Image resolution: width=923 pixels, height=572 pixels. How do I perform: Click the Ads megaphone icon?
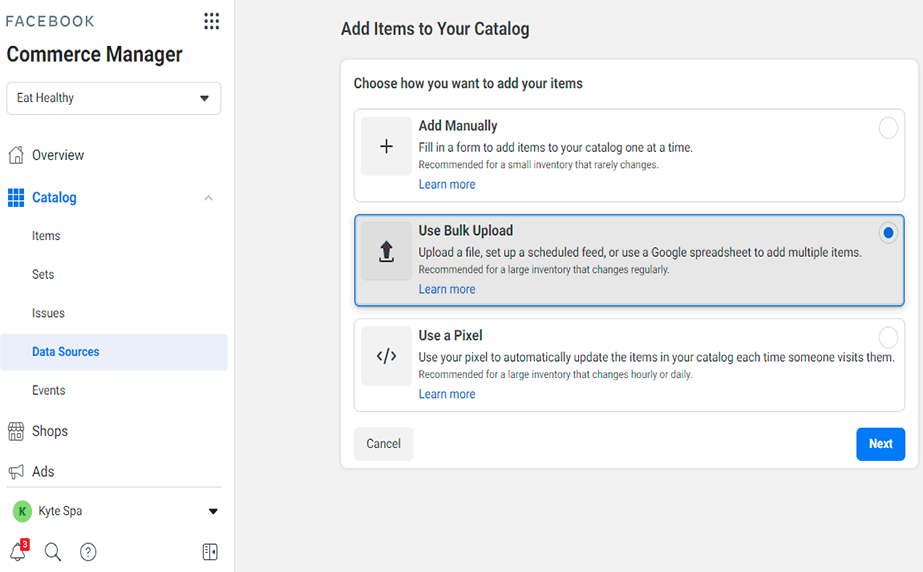click(16, 471)
